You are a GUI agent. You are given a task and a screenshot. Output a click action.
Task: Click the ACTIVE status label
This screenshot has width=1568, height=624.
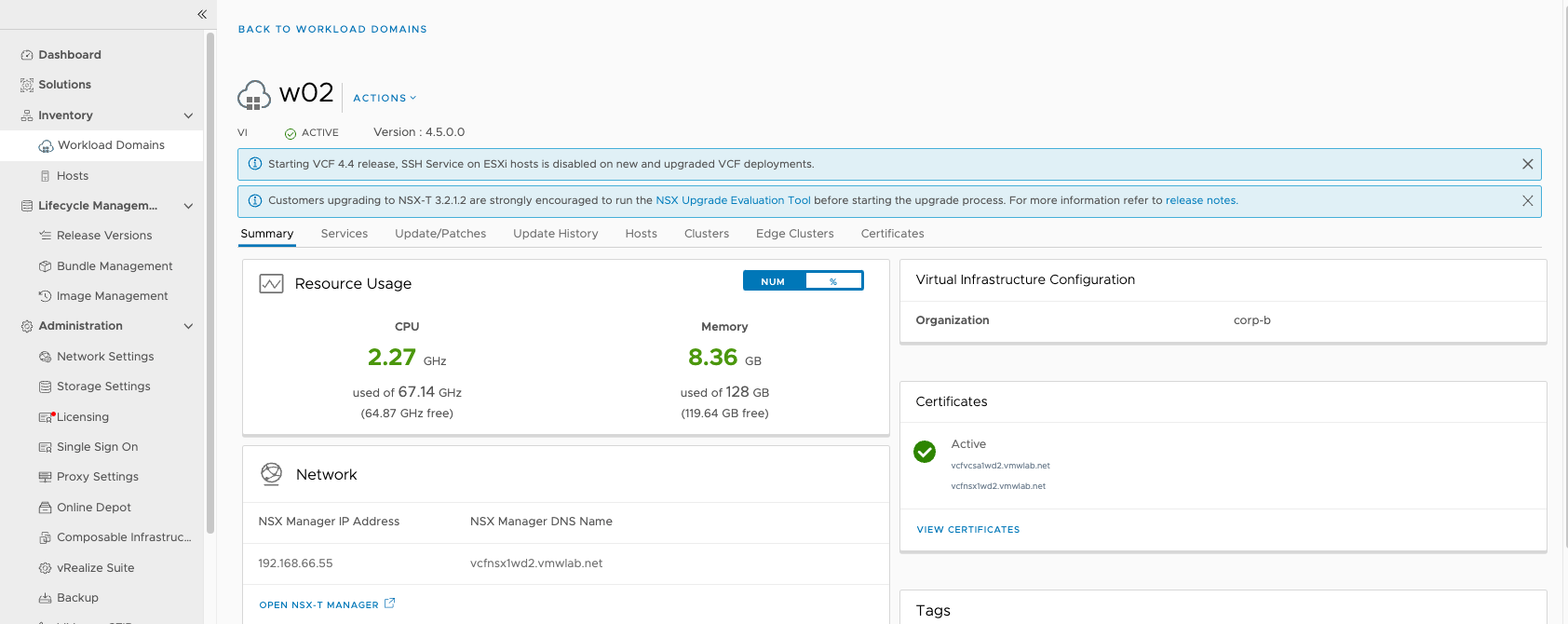coord(320,133)
